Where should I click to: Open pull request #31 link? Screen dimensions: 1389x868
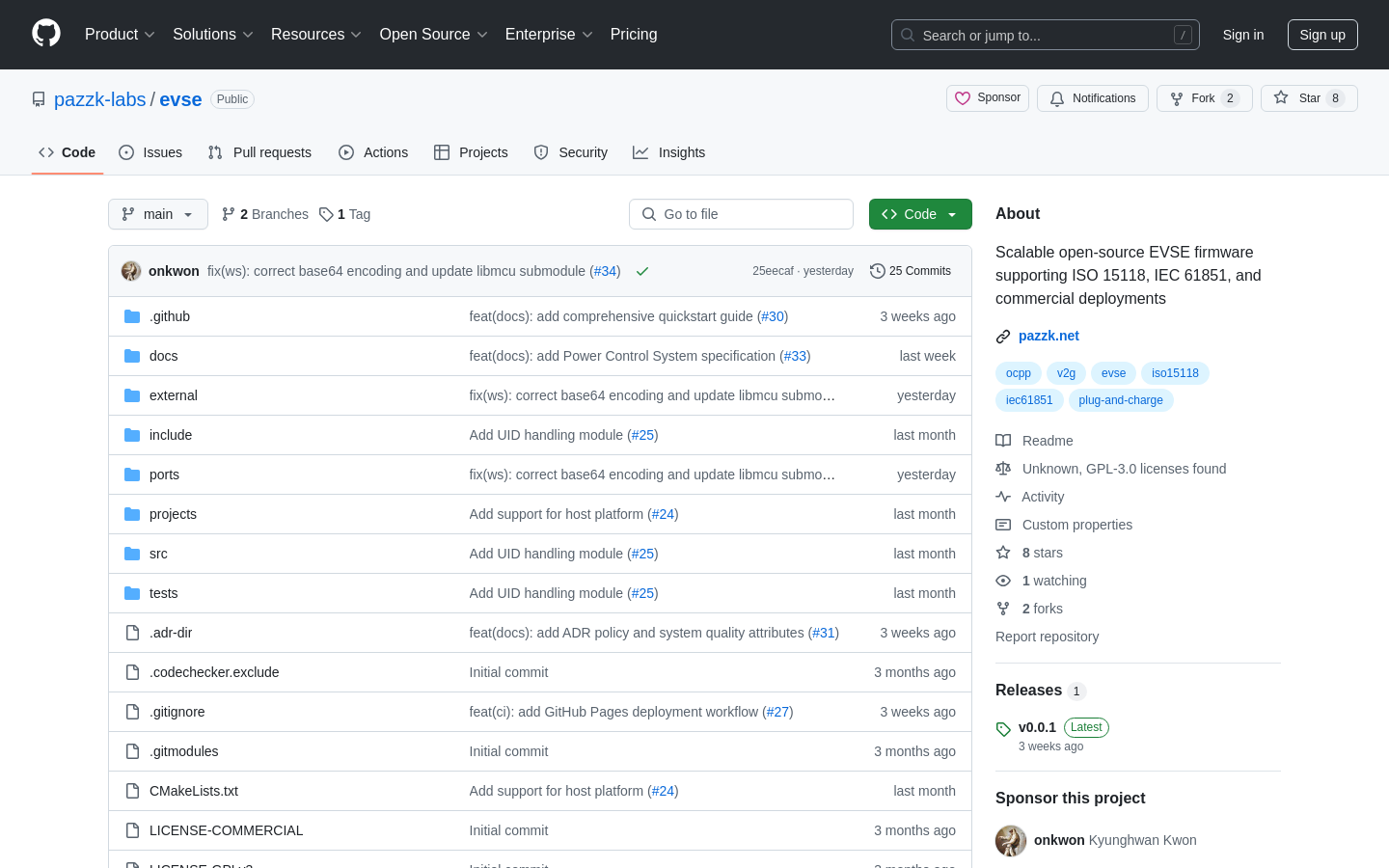point(824,633)
